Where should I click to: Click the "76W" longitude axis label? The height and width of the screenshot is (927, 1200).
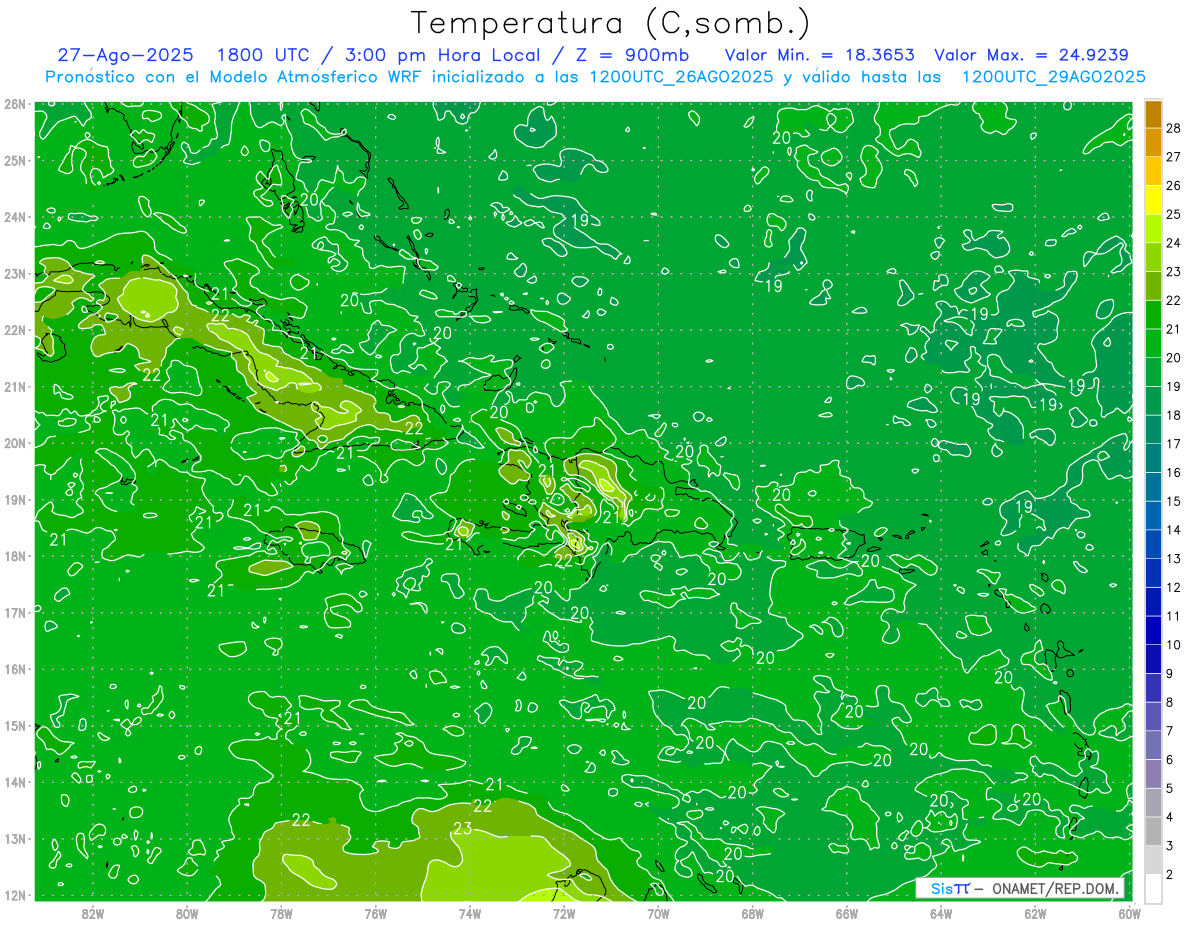pos(375,913)
